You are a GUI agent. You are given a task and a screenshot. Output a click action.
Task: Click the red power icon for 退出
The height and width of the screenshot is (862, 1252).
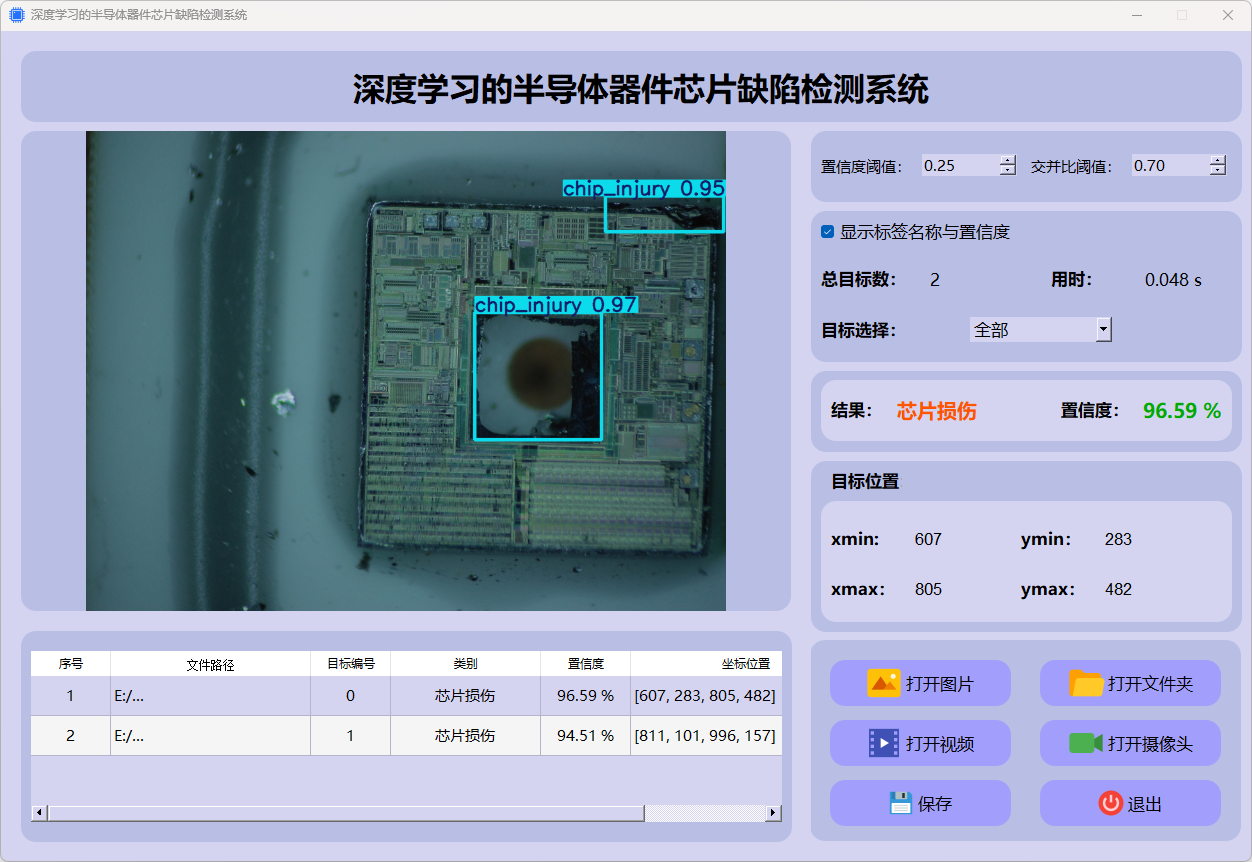1110,803
